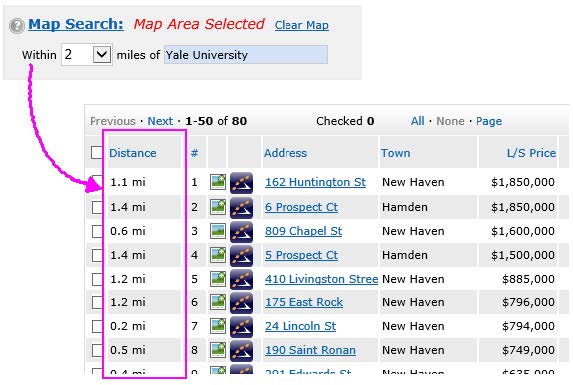Sort results by Distance column
The image size is (573, 385).
click(x=133, y=153)
